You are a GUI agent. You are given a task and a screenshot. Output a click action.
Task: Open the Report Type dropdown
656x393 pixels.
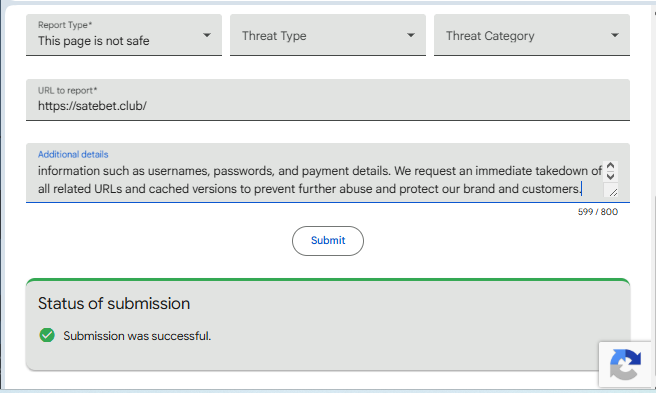tap(124, 35)
